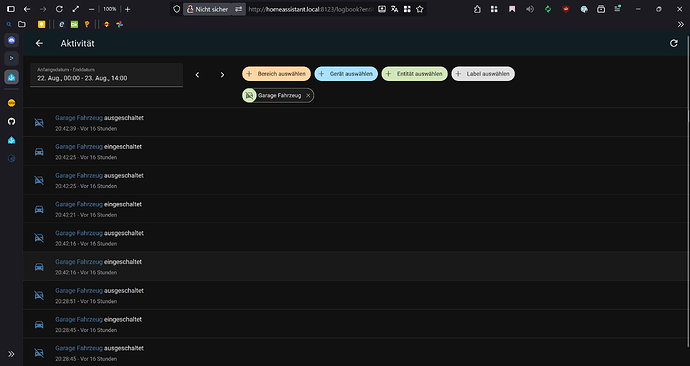
Task: Click the 100% zoom level
Action: coord(110,9)
